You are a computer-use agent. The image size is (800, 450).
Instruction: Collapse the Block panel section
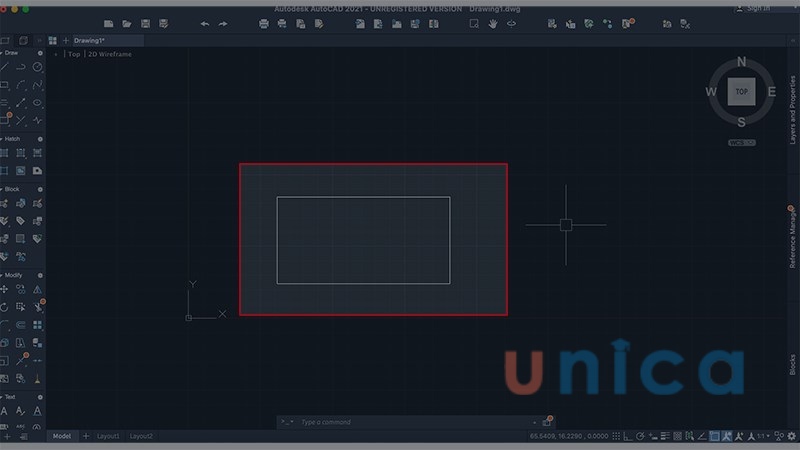pos(2,189)
